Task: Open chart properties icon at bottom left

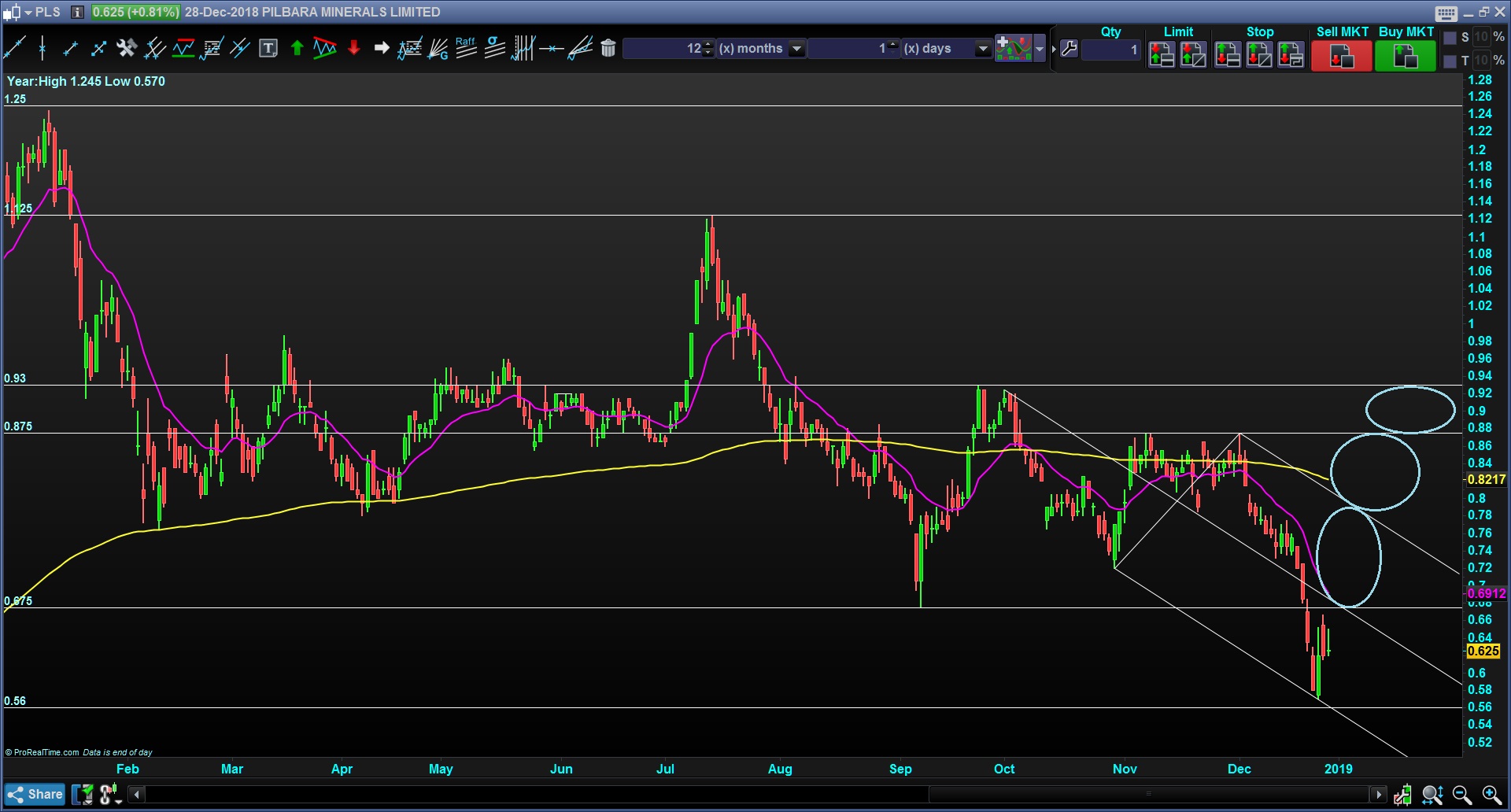Action: [x=82, y=795]
